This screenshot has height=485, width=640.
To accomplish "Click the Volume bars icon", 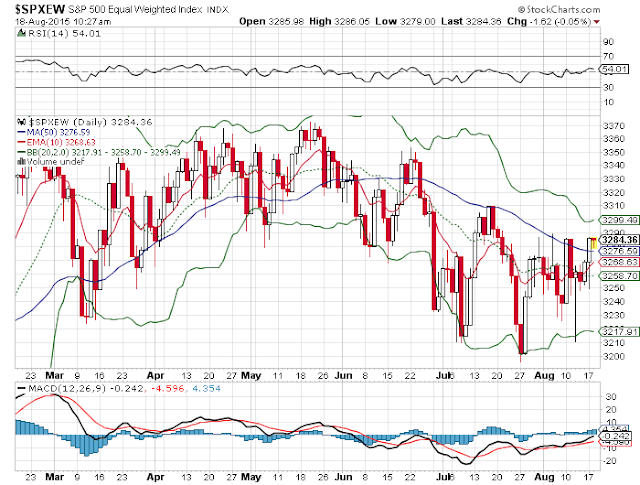I will 21,162.
